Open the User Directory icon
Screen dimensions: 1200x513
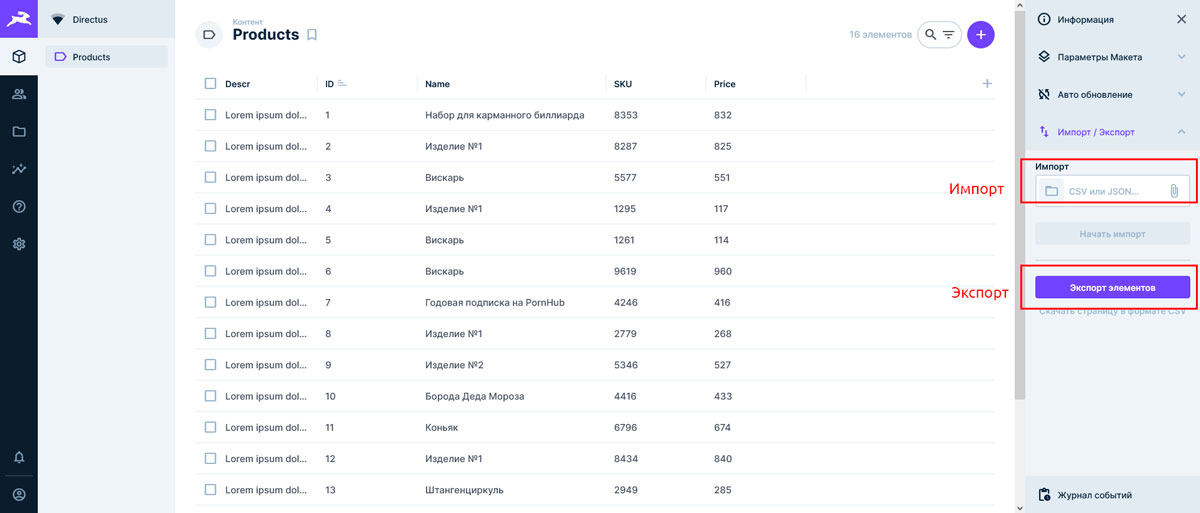(19, 94)
